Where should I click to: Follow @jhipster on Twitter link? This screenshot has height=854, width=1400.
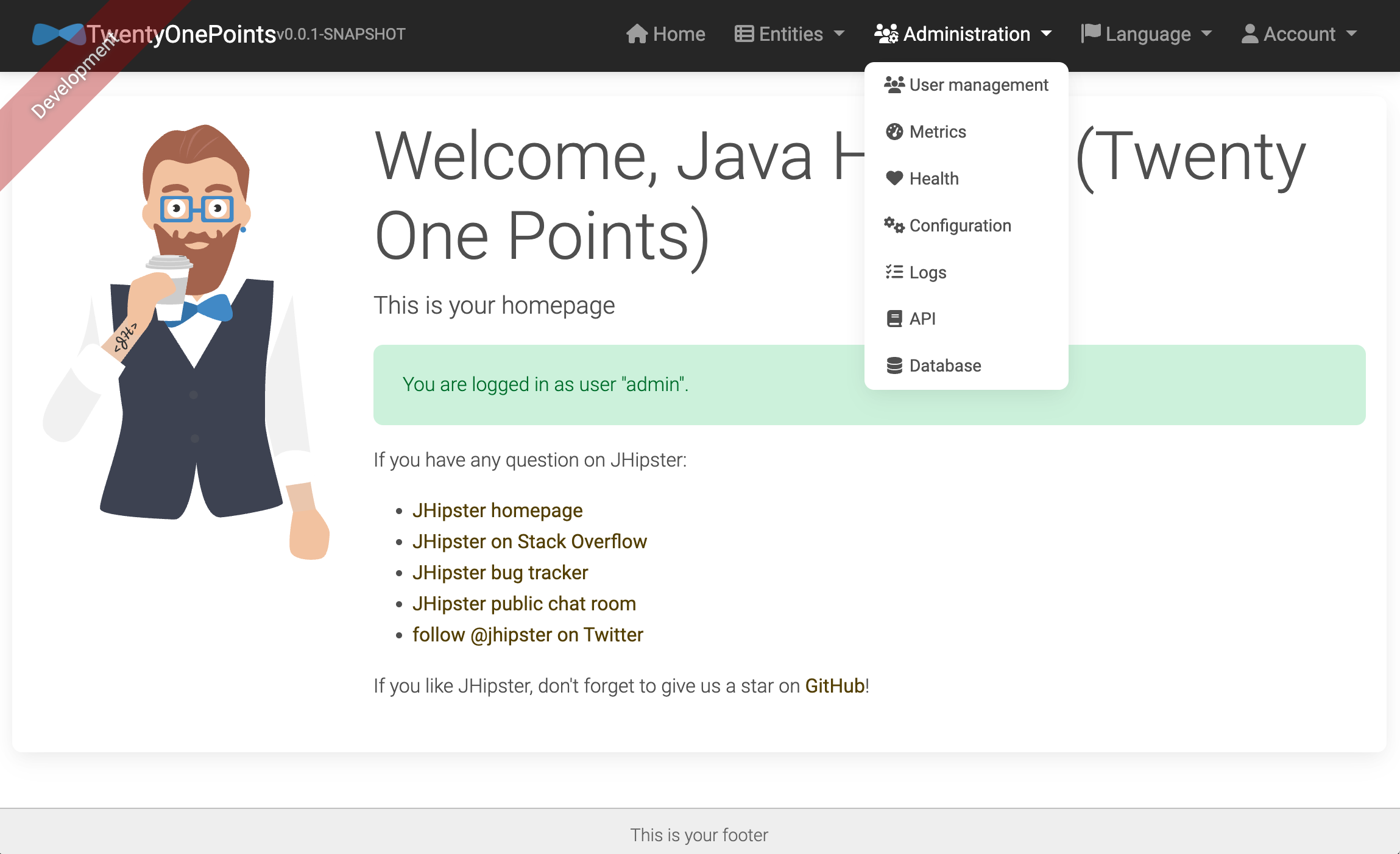tap(528, 635)
